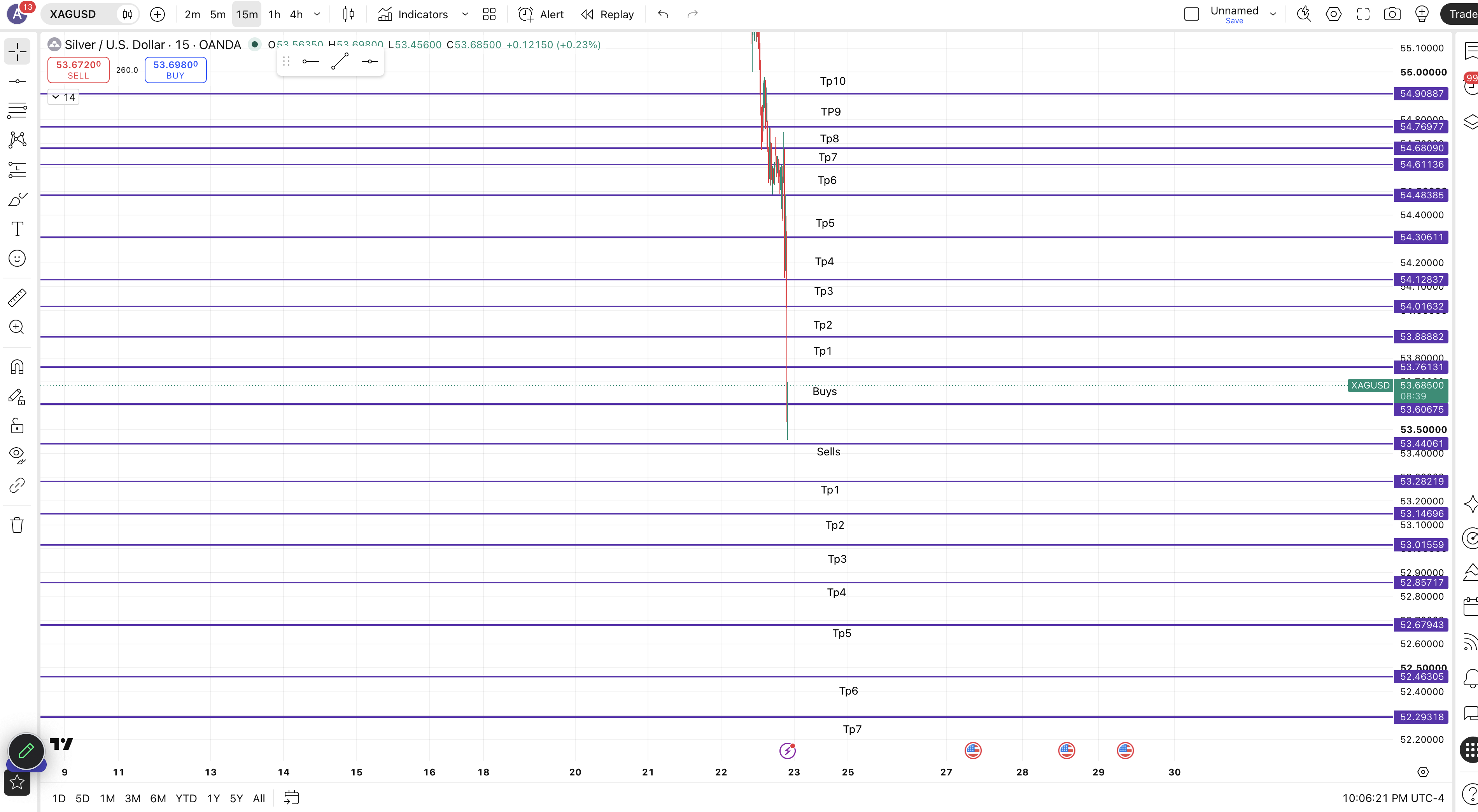Select the brush drawing tool
Screen dimensions: 1478x812
tap(17, 199)
